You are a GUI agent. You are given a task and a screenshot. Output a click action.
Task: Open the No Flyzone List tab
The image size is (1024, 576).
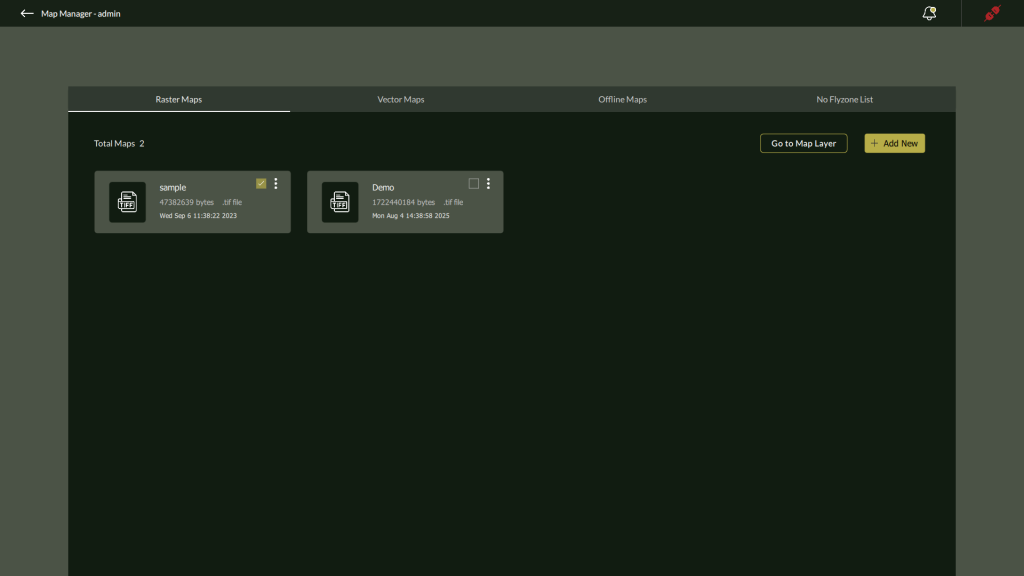(x=844, y=99)
